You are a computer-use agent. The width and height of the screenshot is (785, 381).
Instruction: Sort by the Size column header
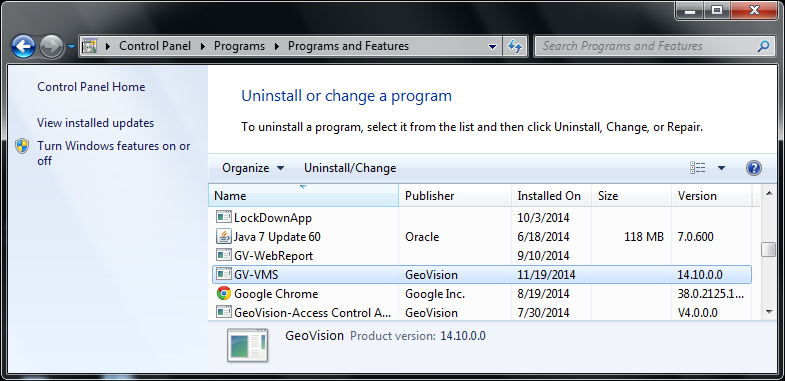point(631,196)
